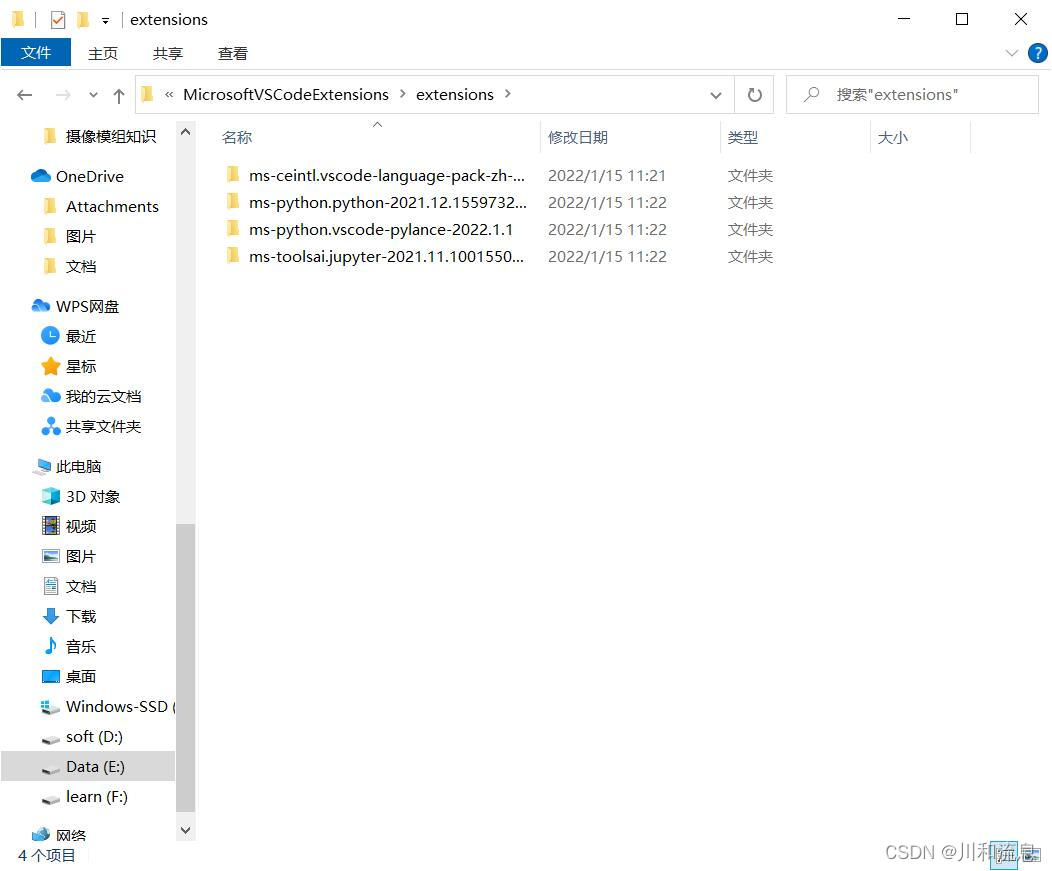Screen dimensions: 1052x871
Task: Sort by 类型 column header
Action: (x=743, y=138)
